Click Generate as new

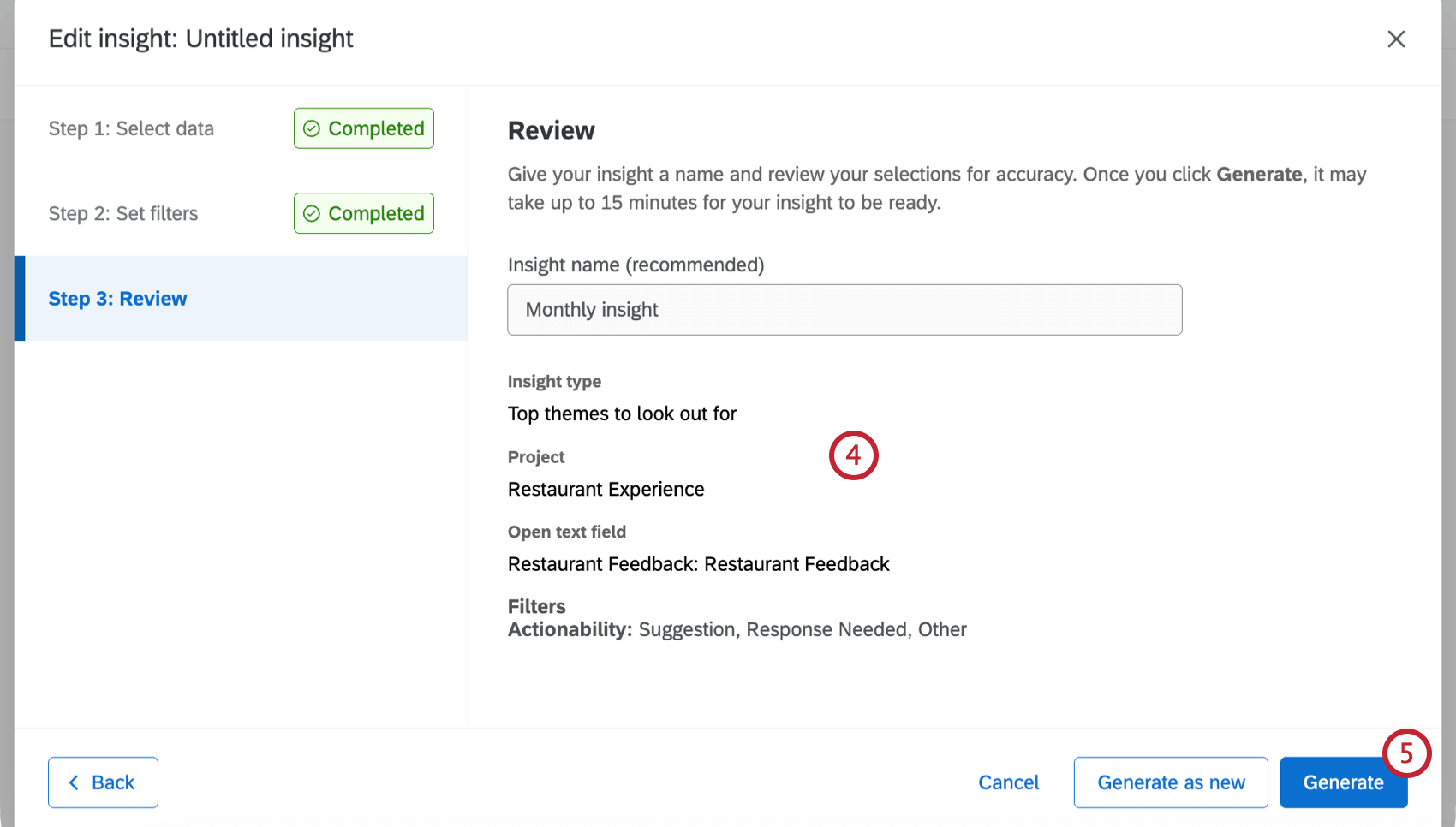pyautogui.click(x=1171, y=782)
